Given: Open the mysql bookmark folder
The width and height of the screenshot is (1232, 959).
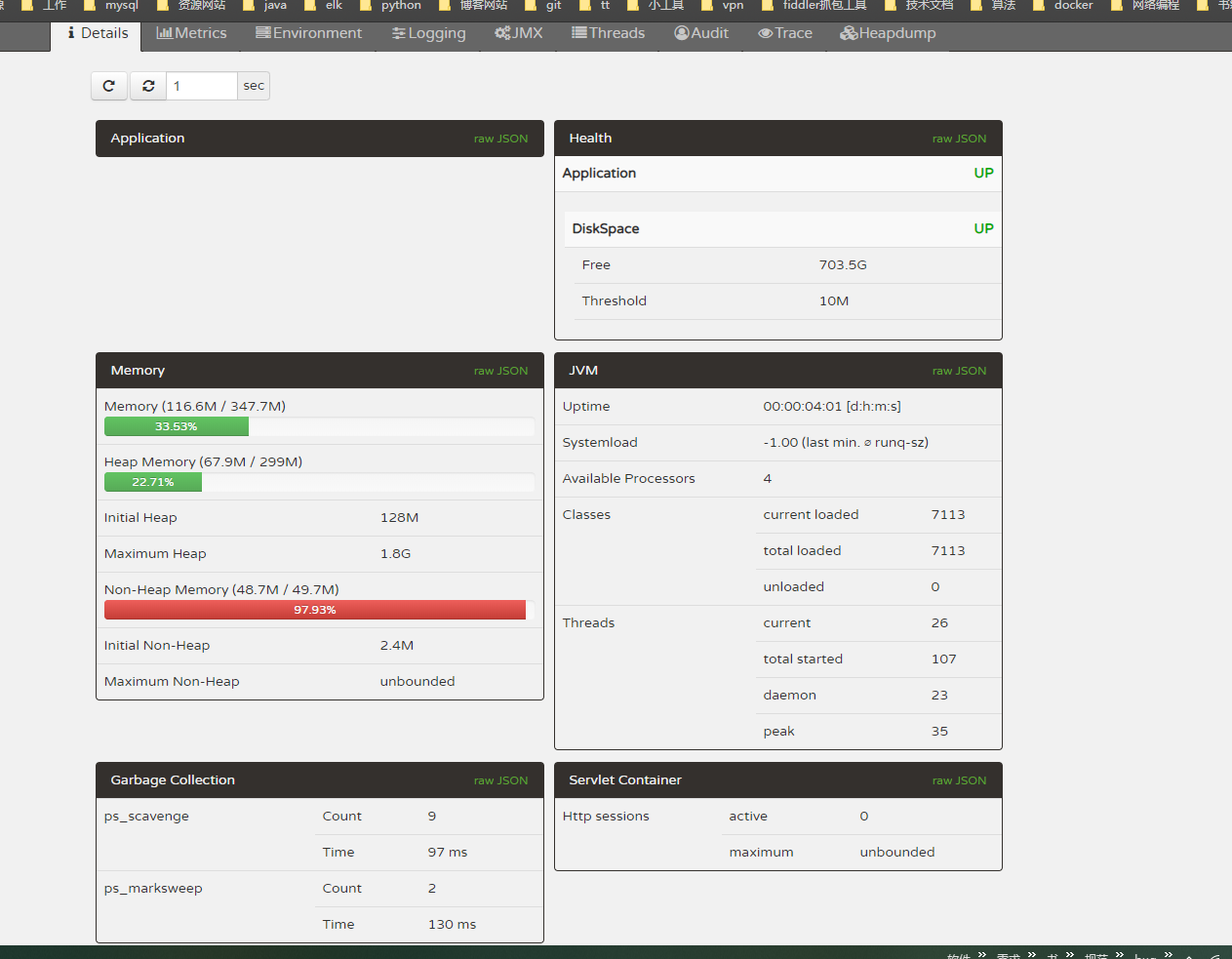Looking at the screenshot, I should click(x=111, y=6).
